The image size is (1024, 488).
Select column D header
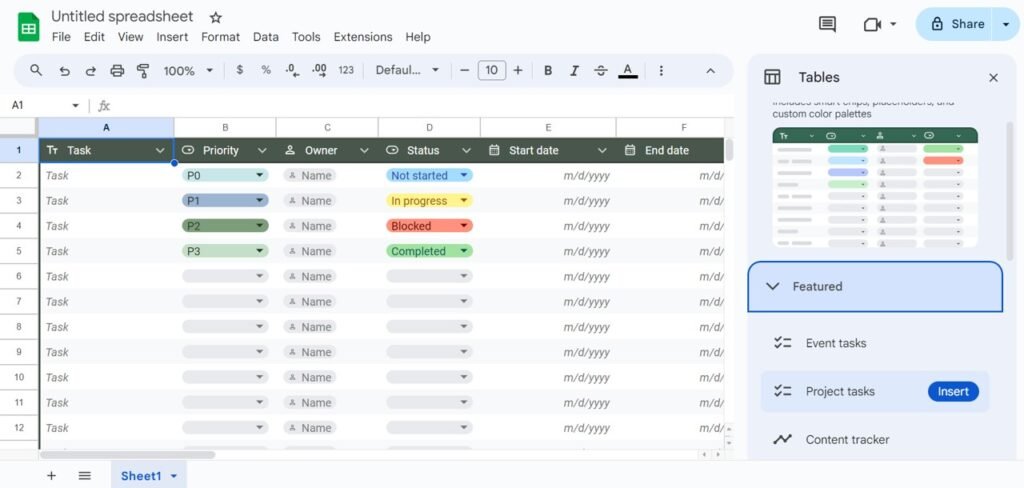click(x=429, y=127)
